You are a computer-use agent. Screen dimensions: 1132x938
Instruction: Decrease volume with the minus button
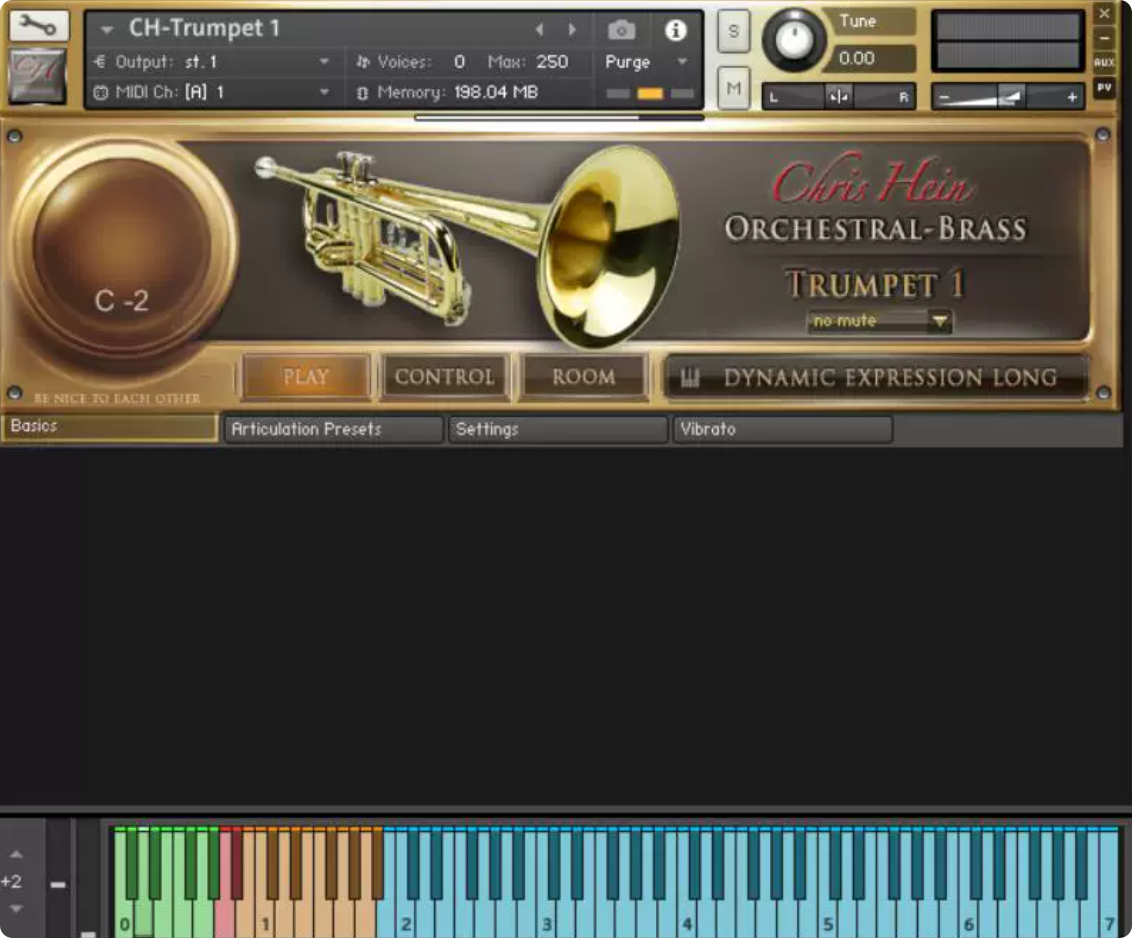tap(944, 96)
